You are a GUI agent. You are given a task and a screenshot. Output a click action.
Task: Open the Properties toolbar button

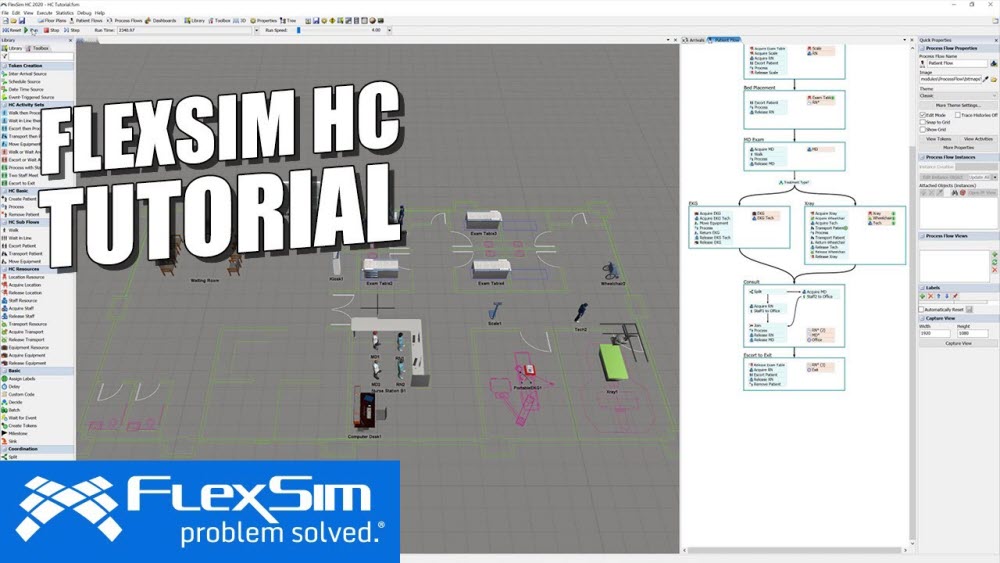point(263,20)
